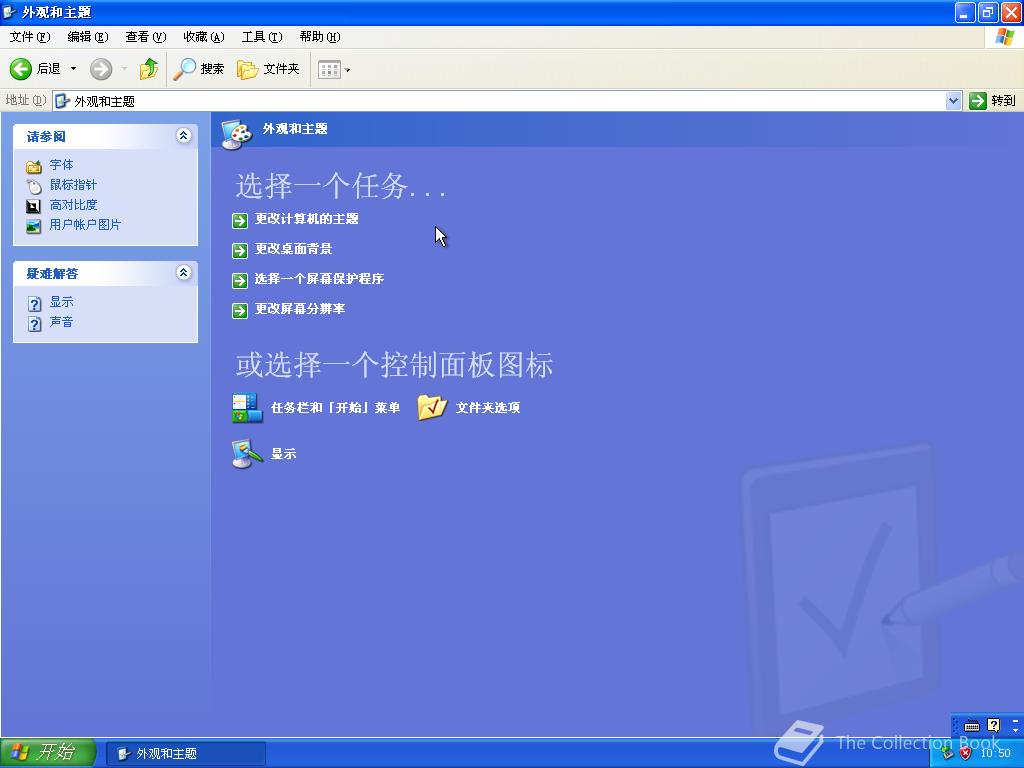The image size is (1024, 768).
Task: Toggle the Folders (文件夹) pane button
Action: [x=268, y=69]
